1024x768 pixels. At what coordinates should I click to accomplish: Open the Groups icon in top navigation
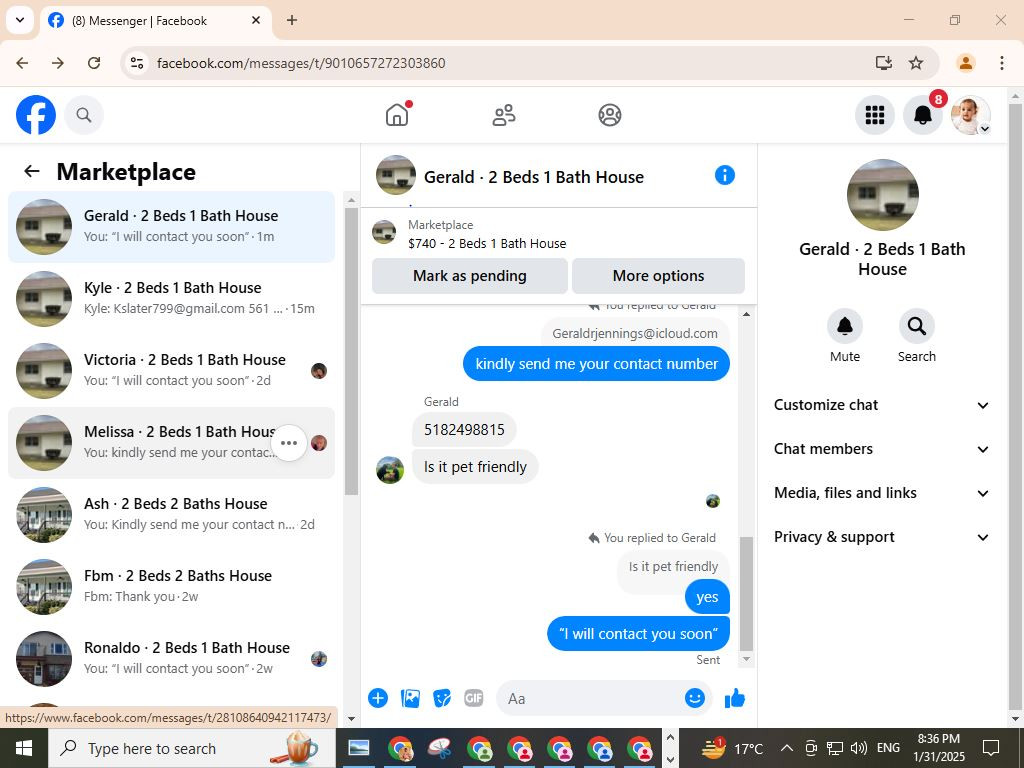[x=610, y=115]
